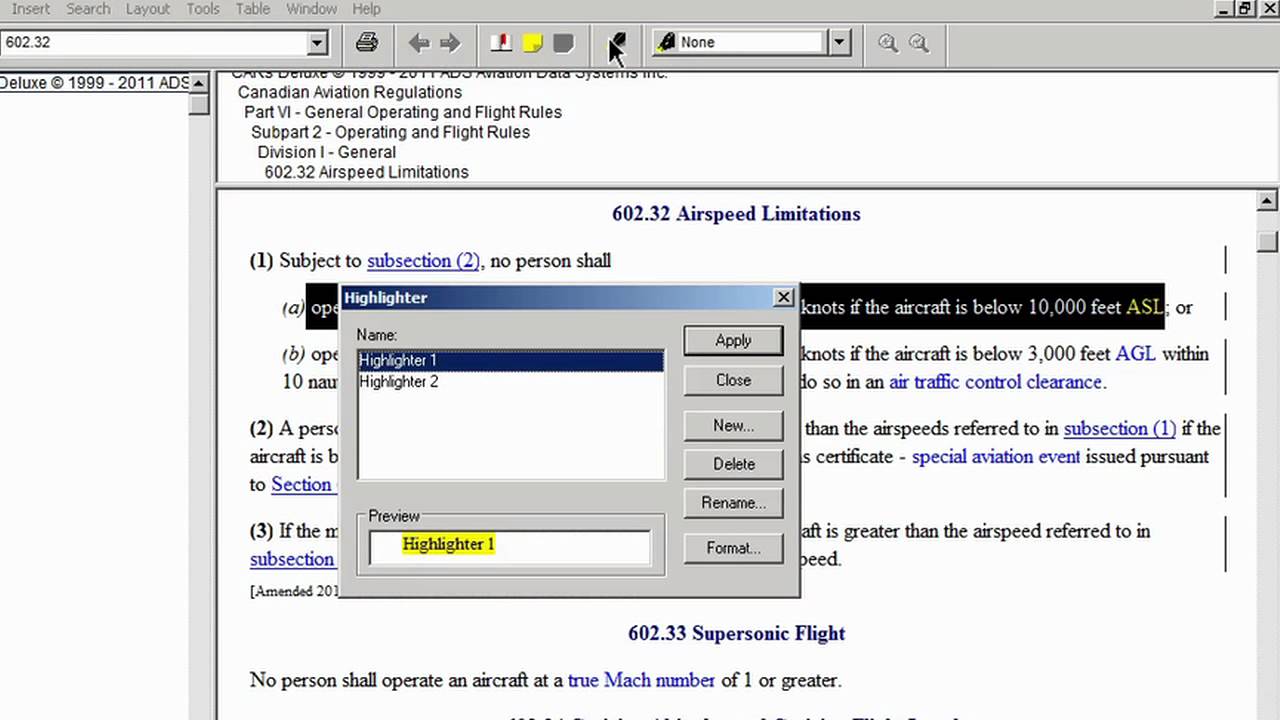The width and height of the screenshot is (1280, 720).
Task: Click Division I - General breadcrumb
Action: click(327, 152)
